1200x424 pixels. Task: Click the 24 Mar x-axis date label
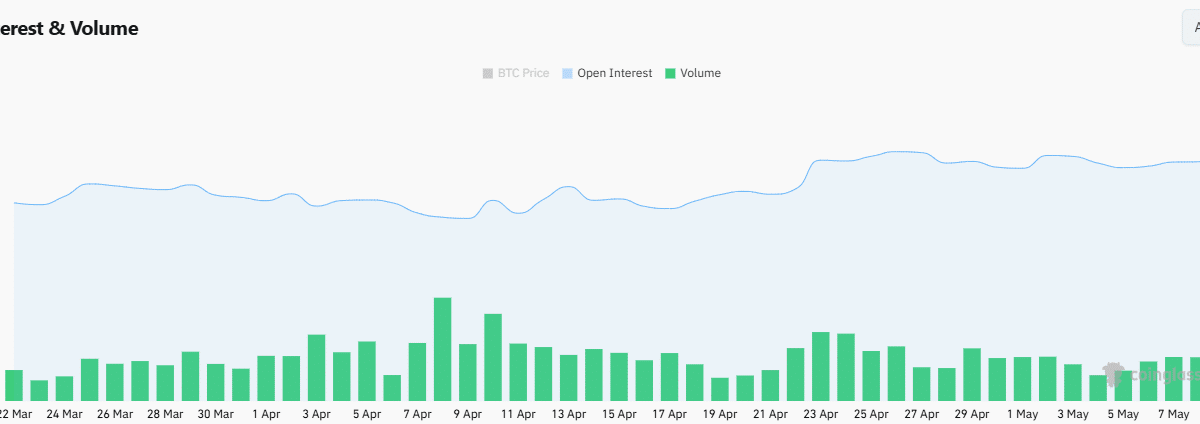(64, 414)
